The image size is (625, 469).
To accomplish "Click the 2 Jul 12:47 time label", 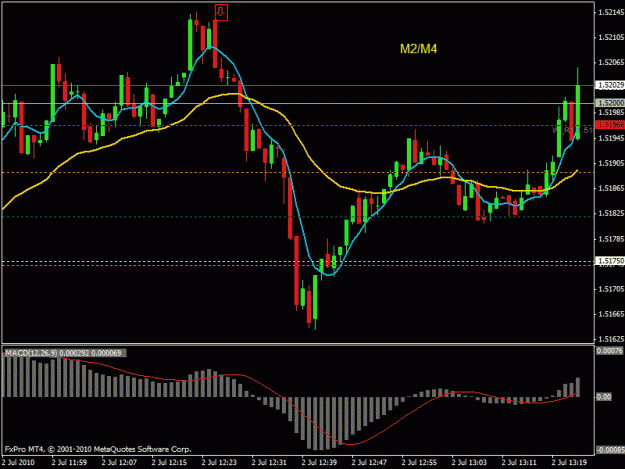I will point(369,462).
